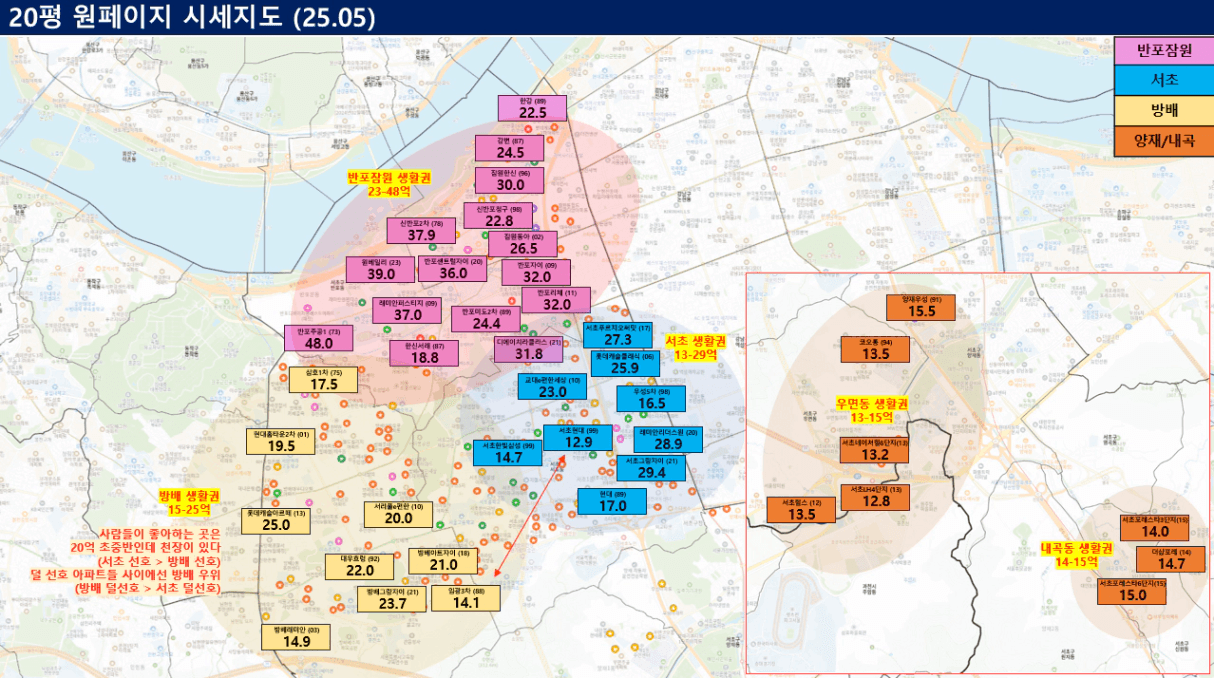
Task: Click the 서초한빛삼성 (99) 14.7 box
Action: [x=508, y=452]
